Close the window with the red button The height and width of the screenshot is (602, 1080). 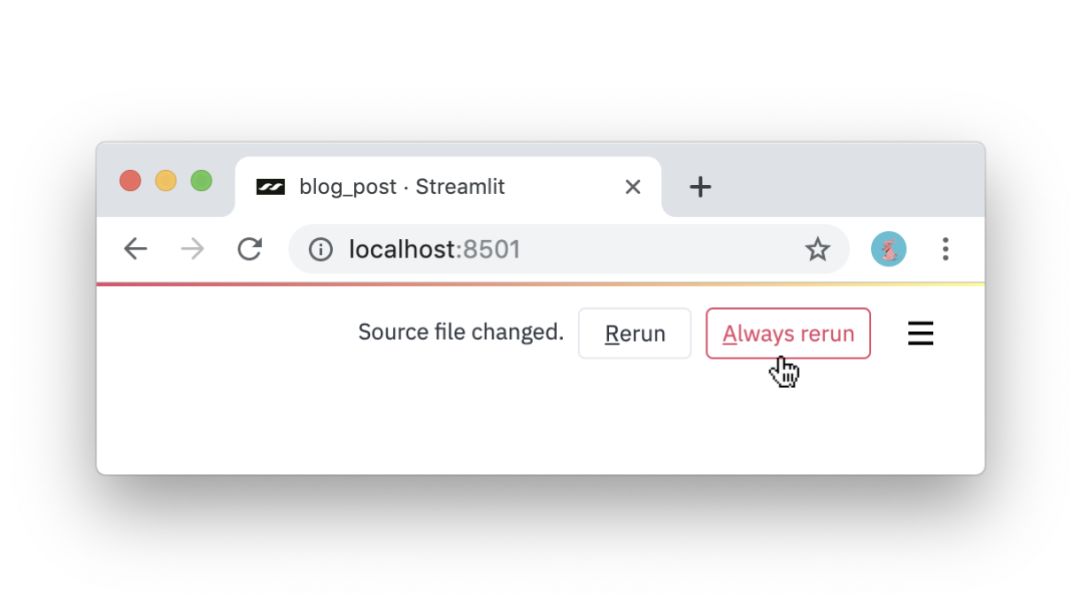point(130,181)
